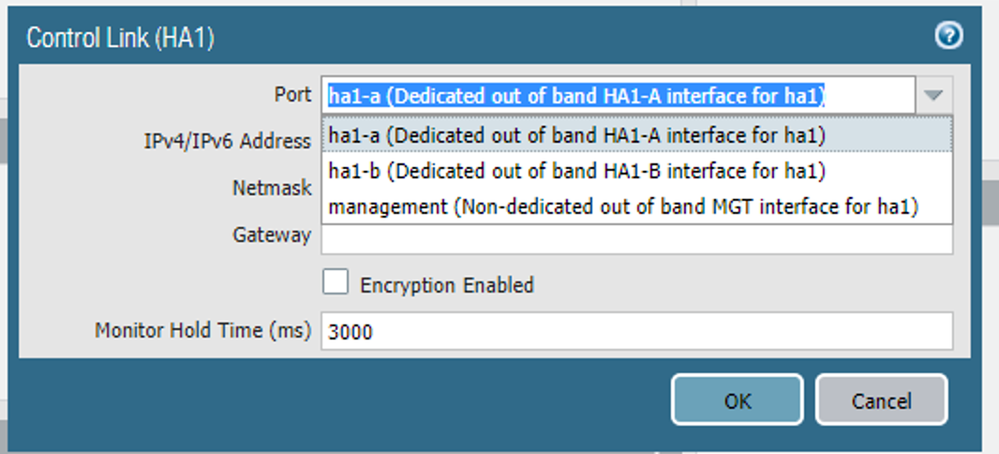Click the Gateway label text
999x454 pixels.
tap(272, 235)
